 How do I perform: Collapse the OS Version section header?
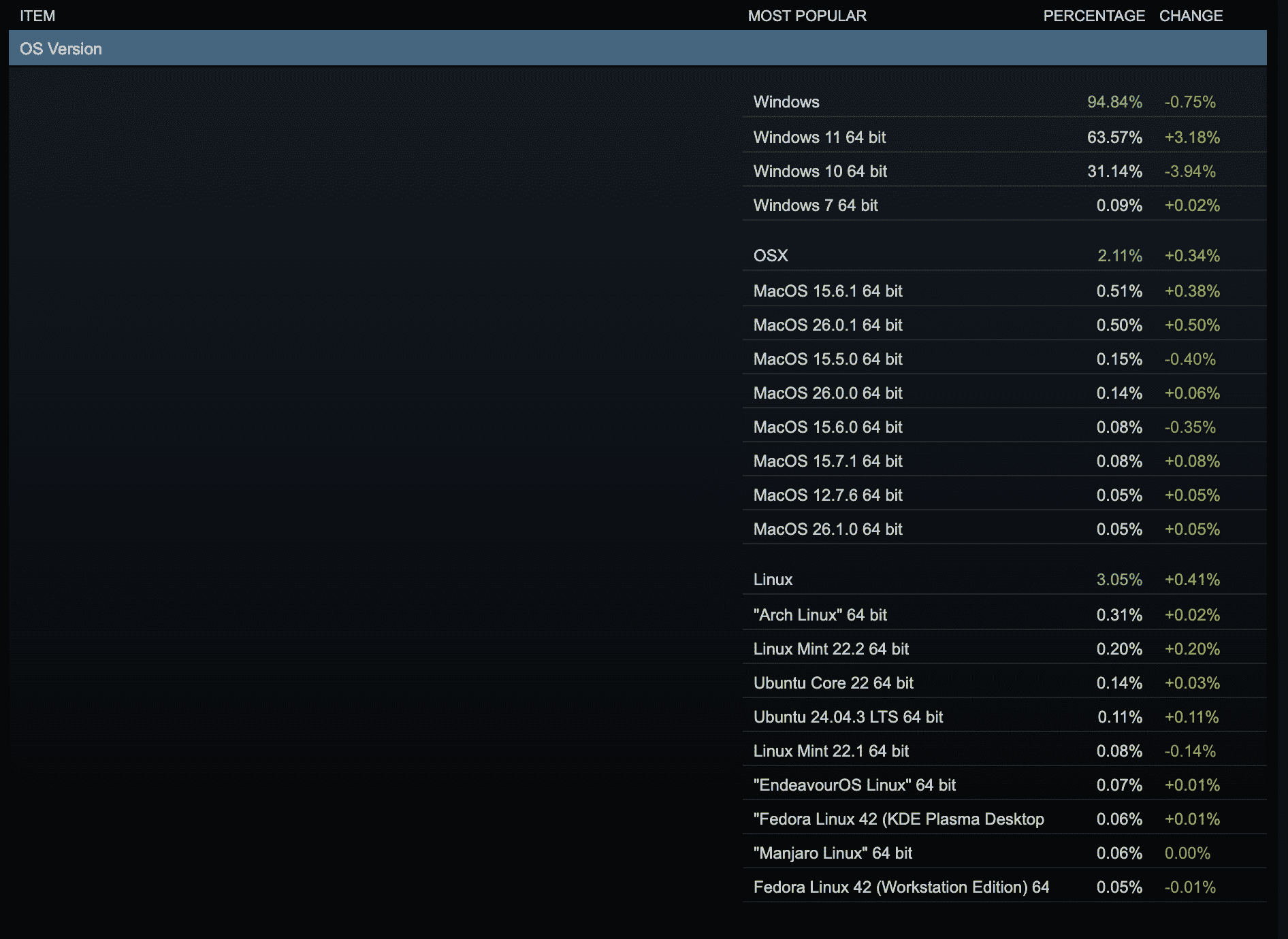tap(61, 48)
